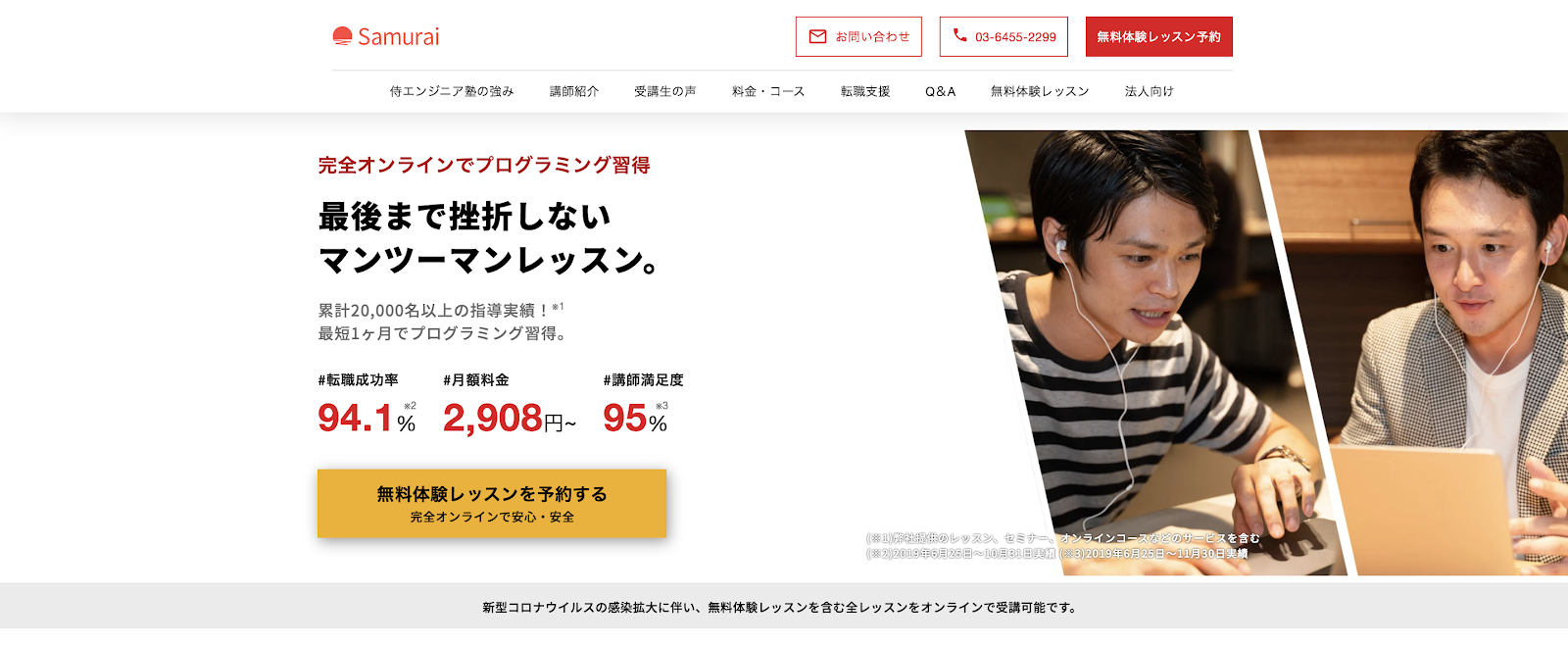Open the 法人向け navigation link
Viewport: 1568px width, 647px height.
[1150, 91]
